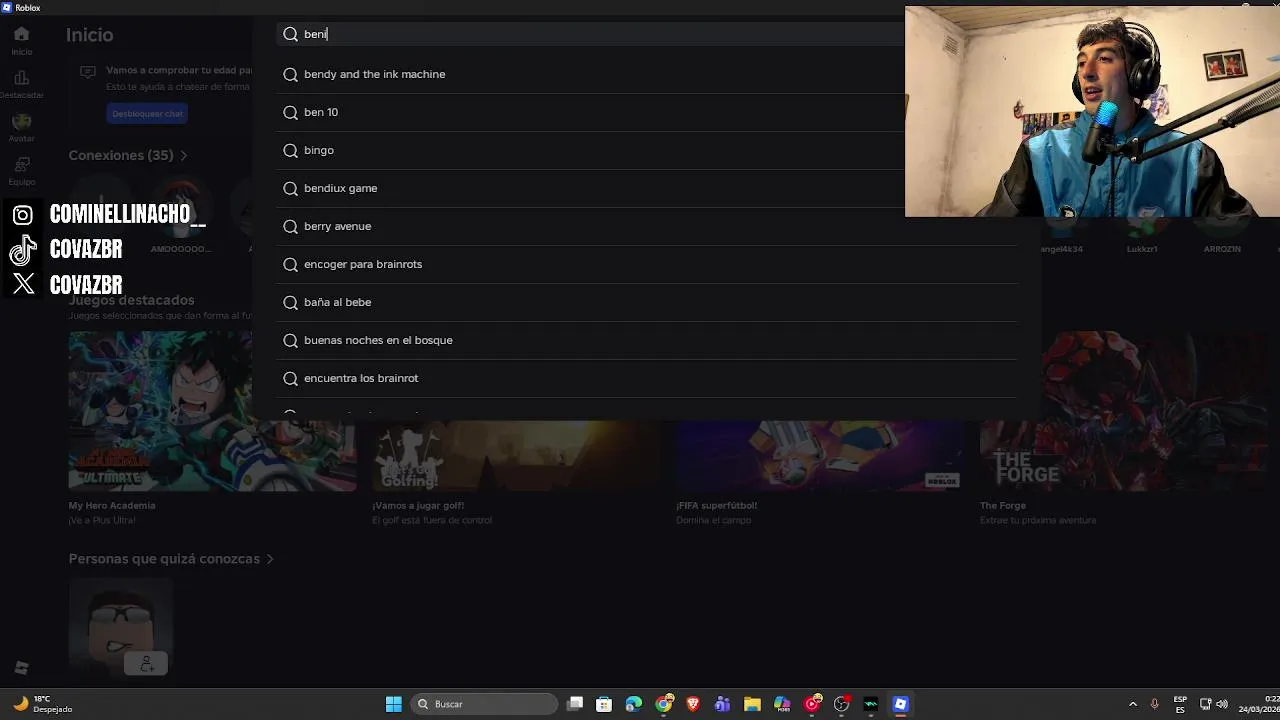1280x720 pixels.
Task: Click the 'Juegos destacados' section heading
Action: click(131, 300)
